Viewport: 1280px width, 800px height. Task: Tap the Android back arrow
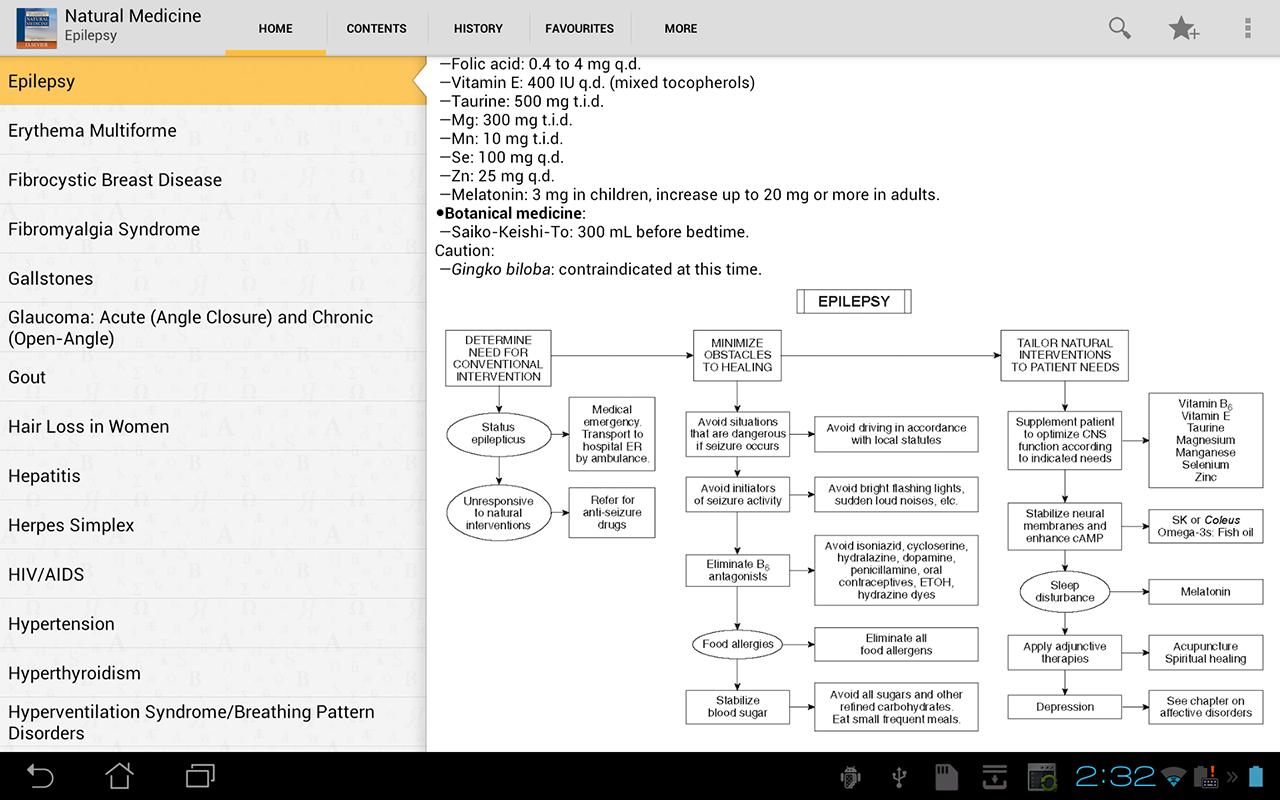click(40, 776)
